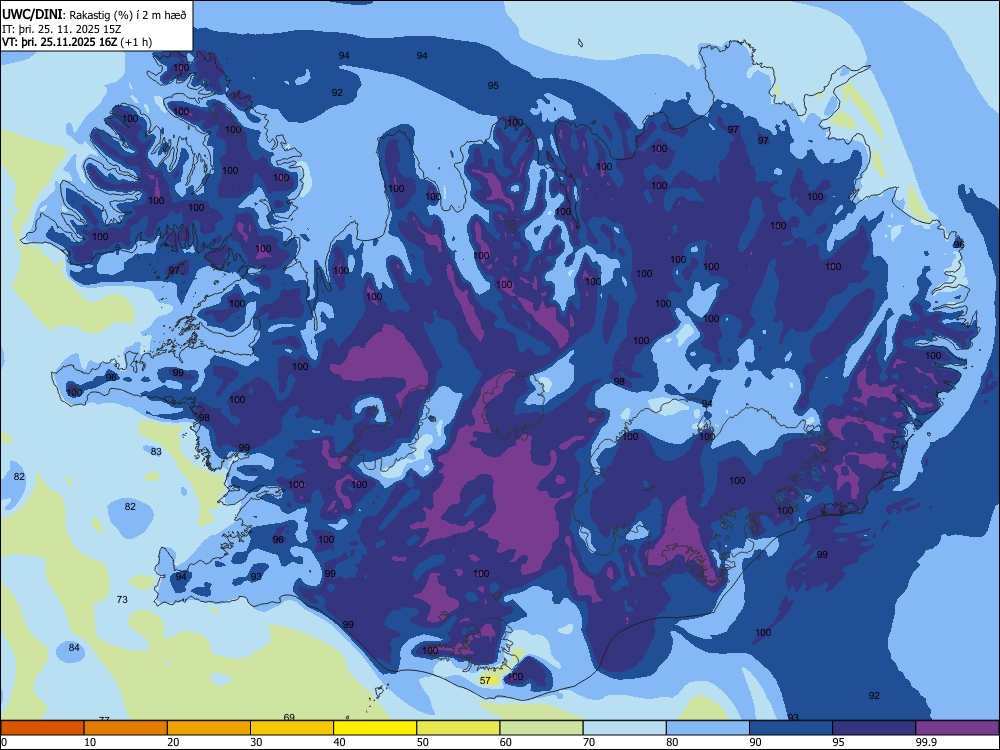1000x750 pixels.
Task: Click map value 95 off the north coast
Action: tap(493, 85)
